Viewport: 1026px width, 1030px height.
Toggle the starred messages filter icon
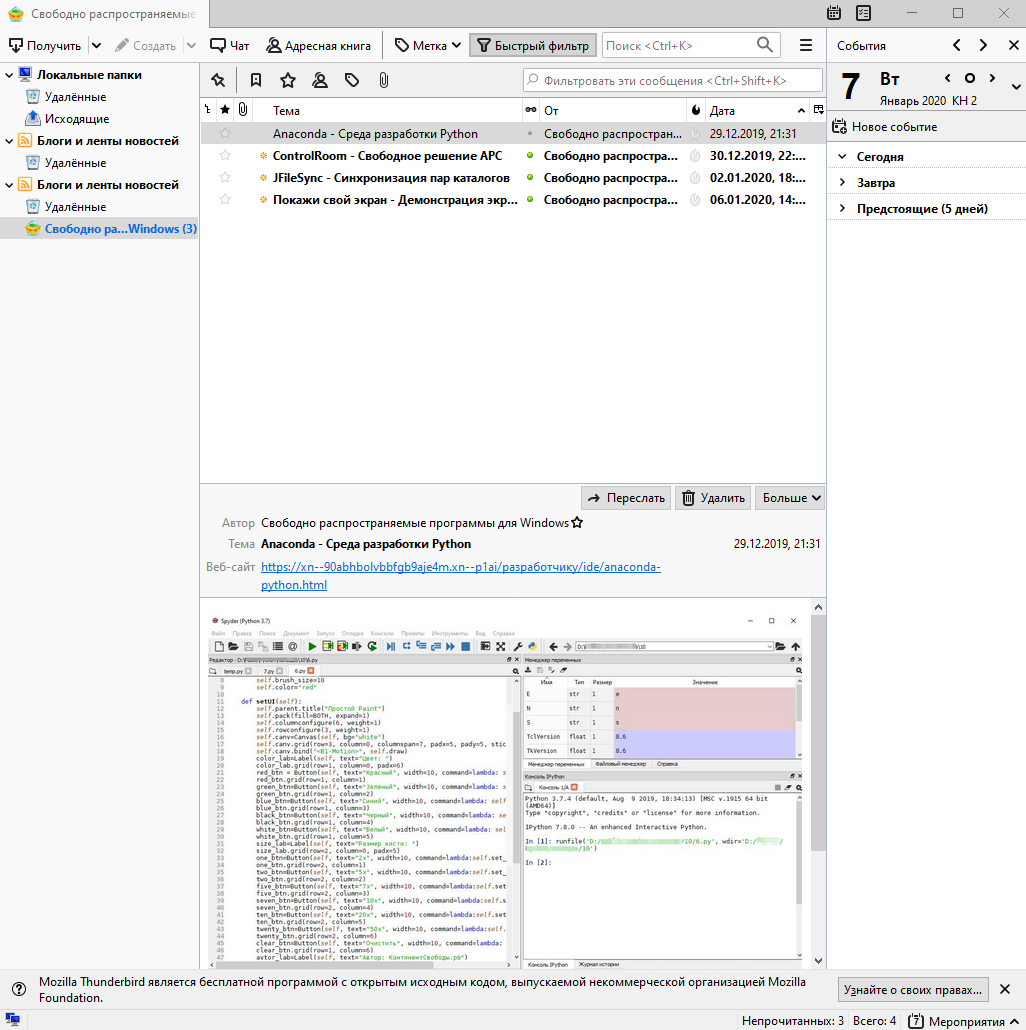pyautogui.click(x=288, y=80)
